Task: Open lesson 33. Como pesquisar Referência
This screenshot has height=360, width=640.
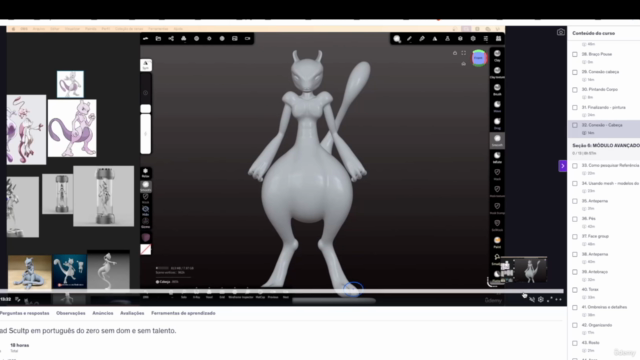Action: click(x=610, y=165)
